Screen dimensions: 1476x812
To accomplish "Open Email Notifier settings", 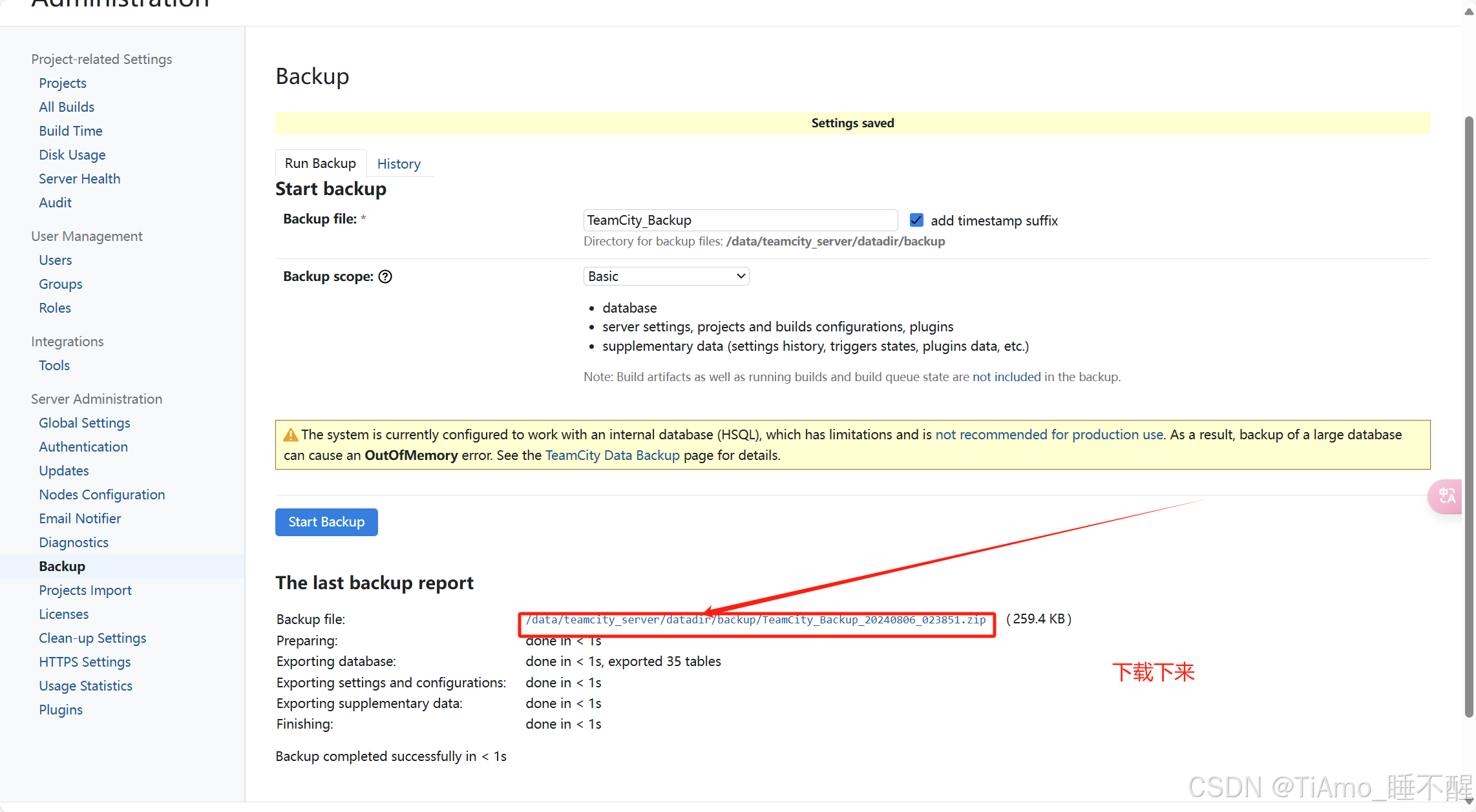I will point(80,519).
